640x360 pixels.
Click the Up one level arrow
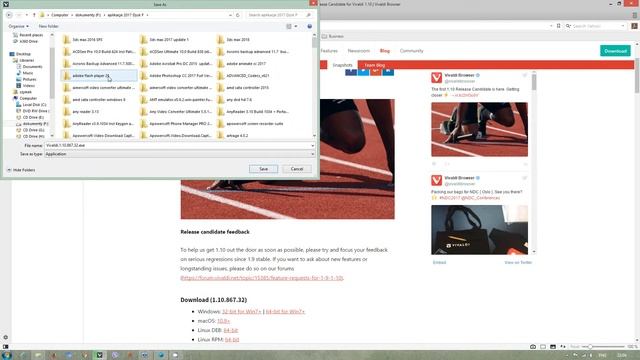tap(34, 15)
